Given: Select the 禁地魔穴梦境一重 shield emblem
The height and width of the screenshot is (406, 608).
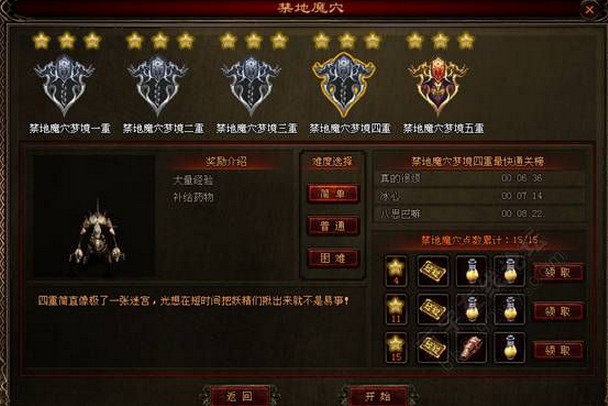Looking at the screenshot, I should coord(64,85).
